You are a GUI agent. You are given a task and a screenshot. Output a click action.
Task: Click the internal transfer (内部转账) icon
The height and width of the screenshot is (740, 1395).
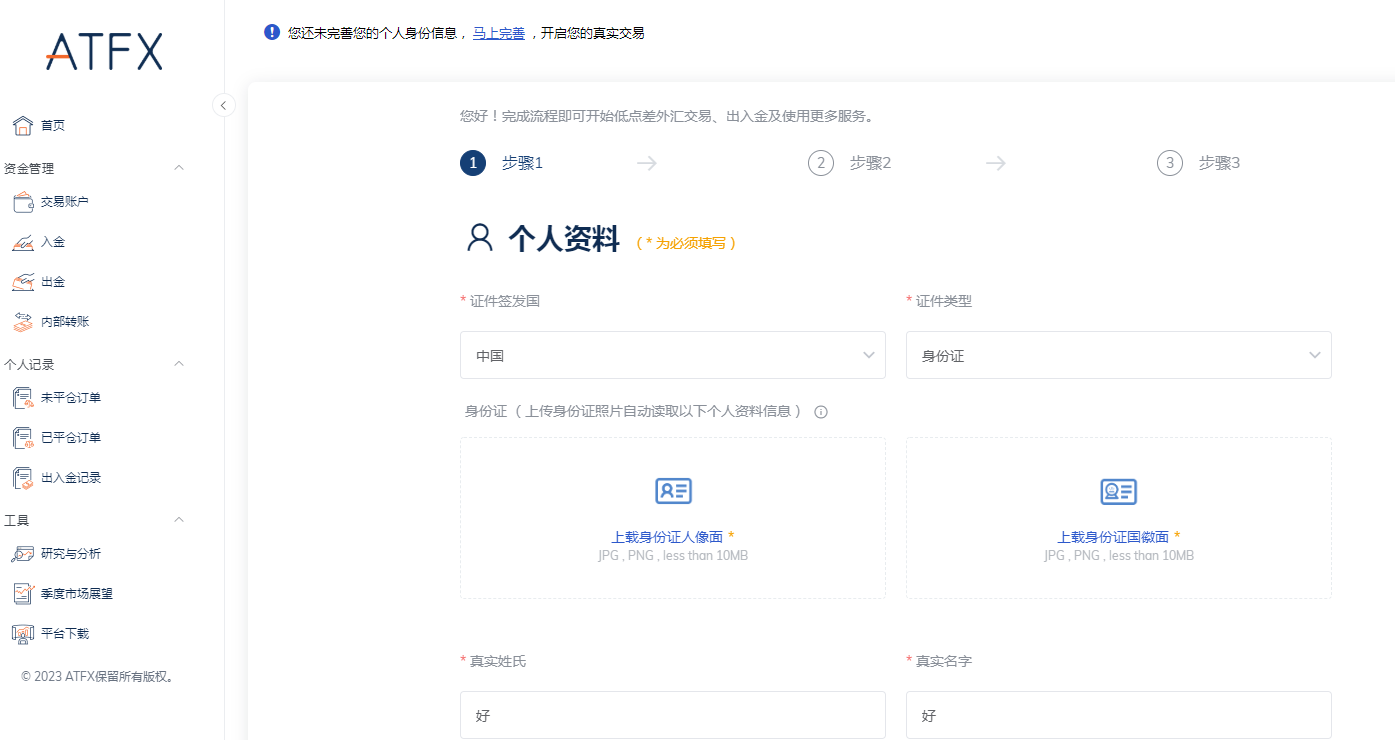click(x=23, y=322)
